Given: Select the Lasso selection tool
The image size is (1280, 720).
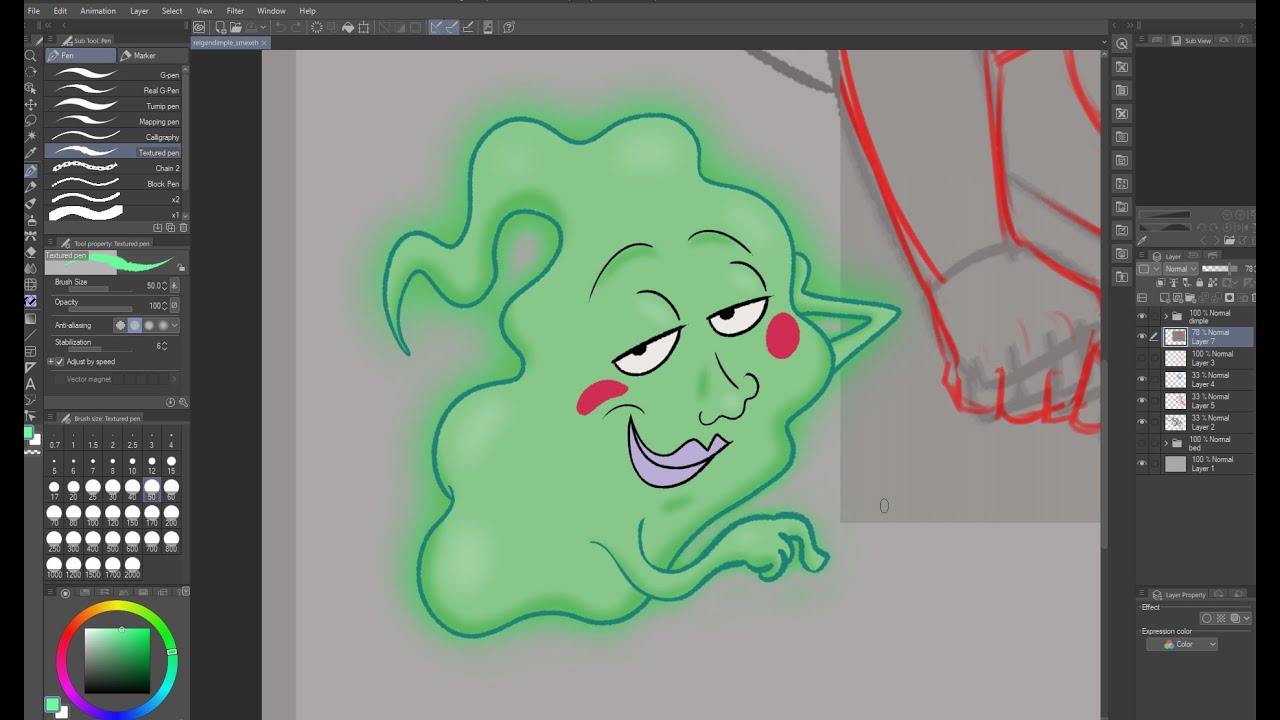Looking at the screenshot, I should [31, 120].
